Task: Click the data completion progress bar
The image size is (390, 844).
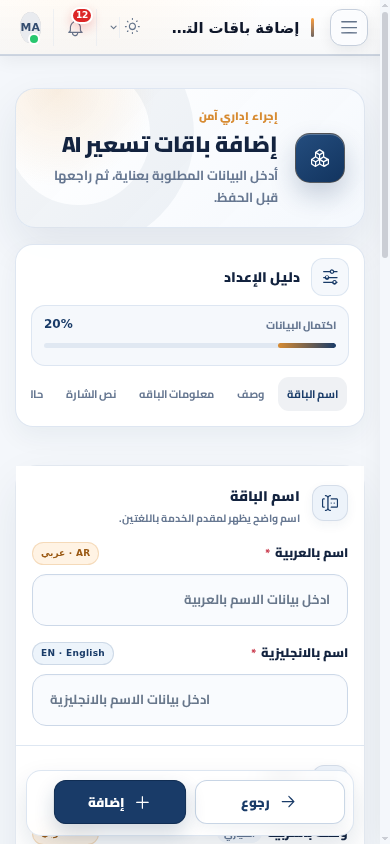Action: coord(190,346)
